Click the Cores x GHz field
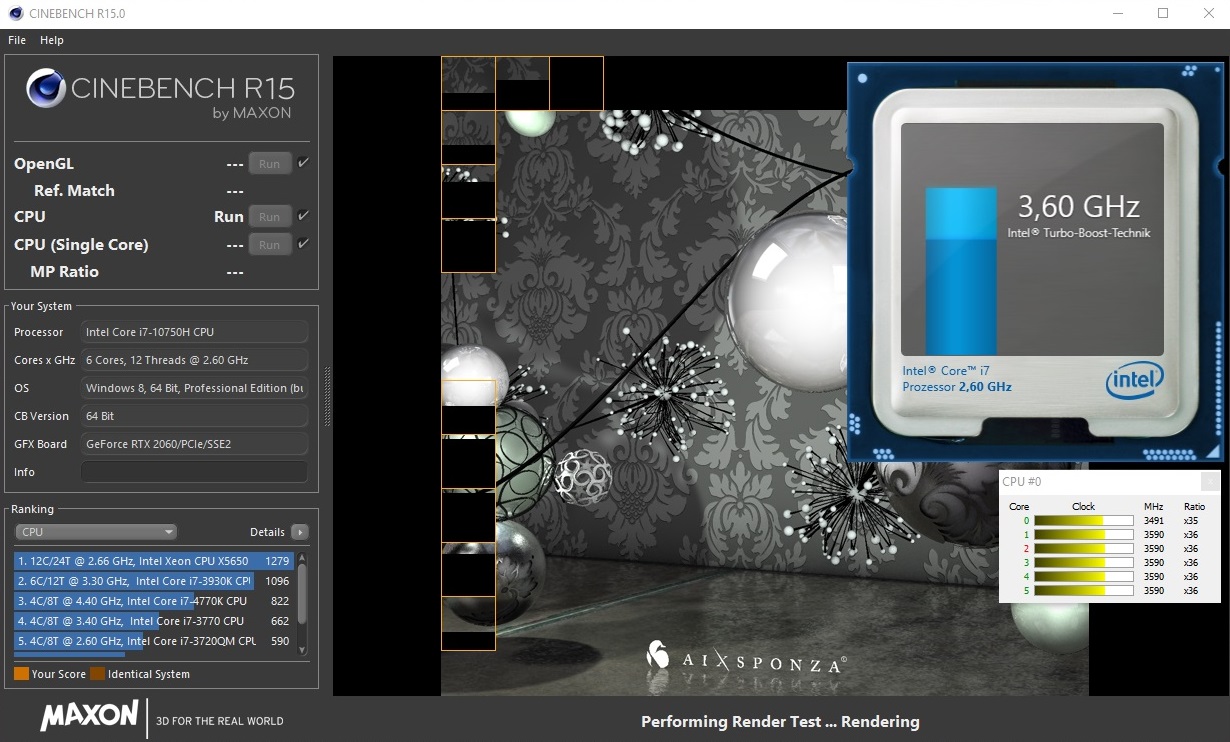 pos(194,360)
